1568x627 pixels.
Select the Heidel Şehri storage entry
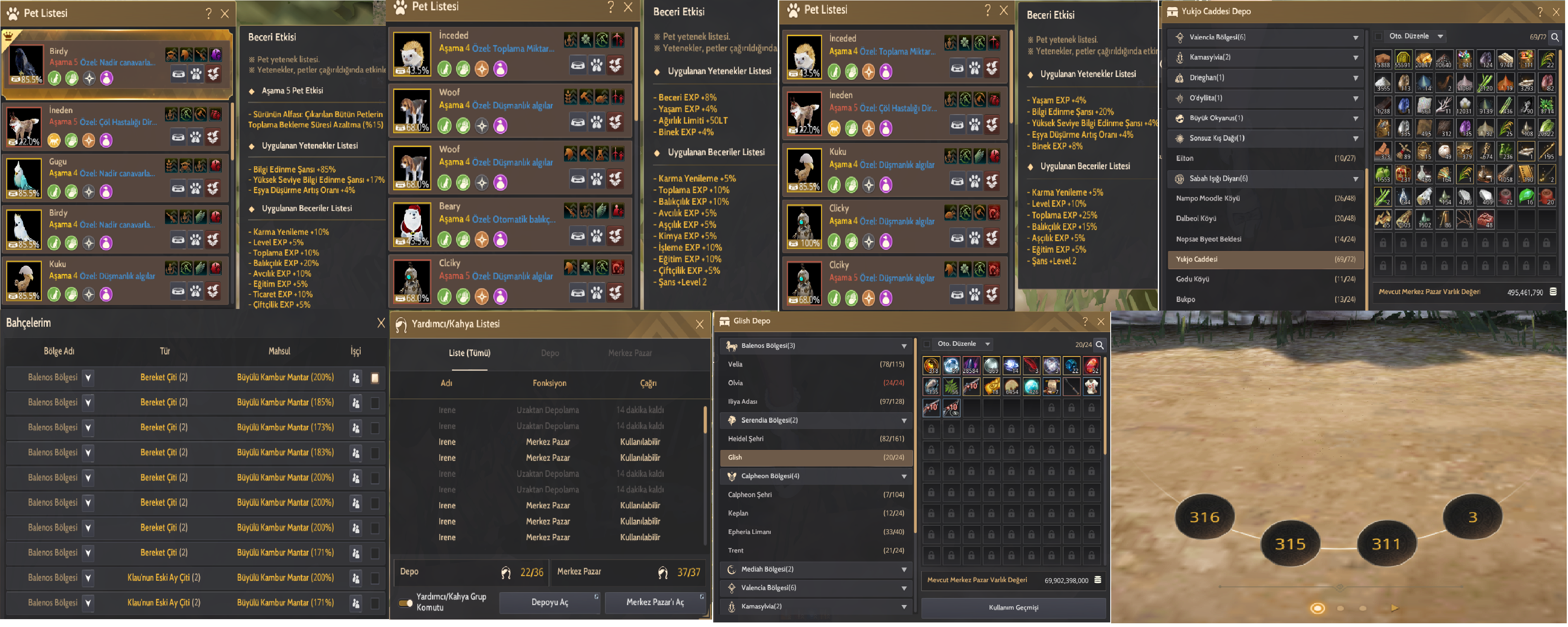[816, 438]
